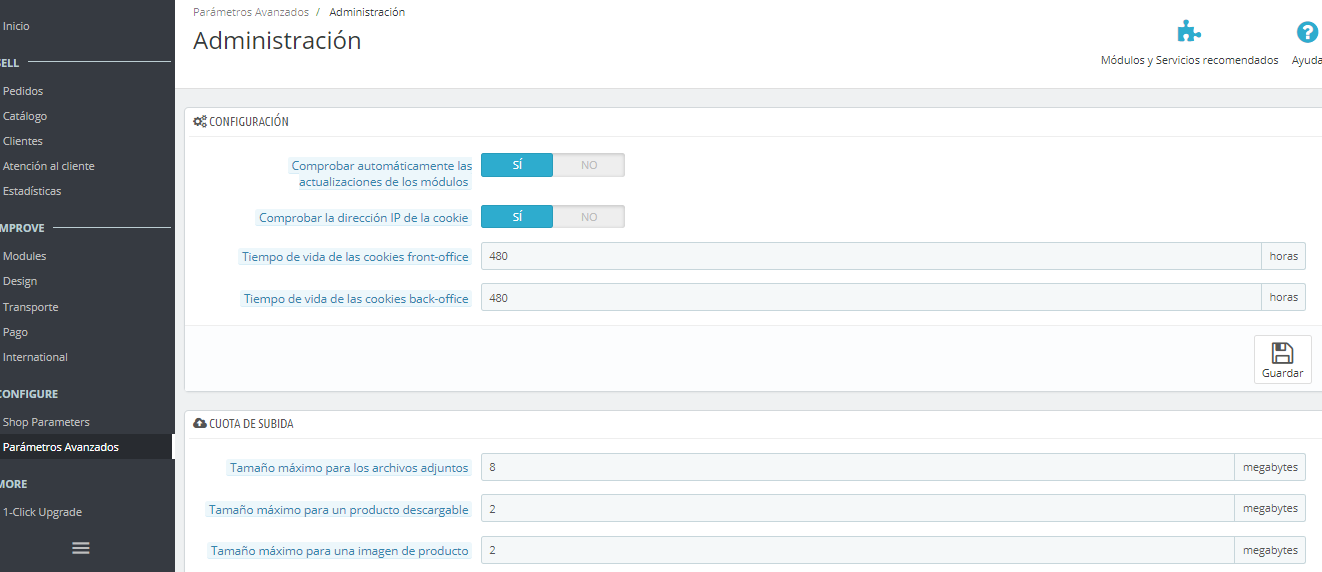Viewport: 1322px width, 572px height.
Task: Open the Ayuda help question mark icon
Action: point(1307,32)
